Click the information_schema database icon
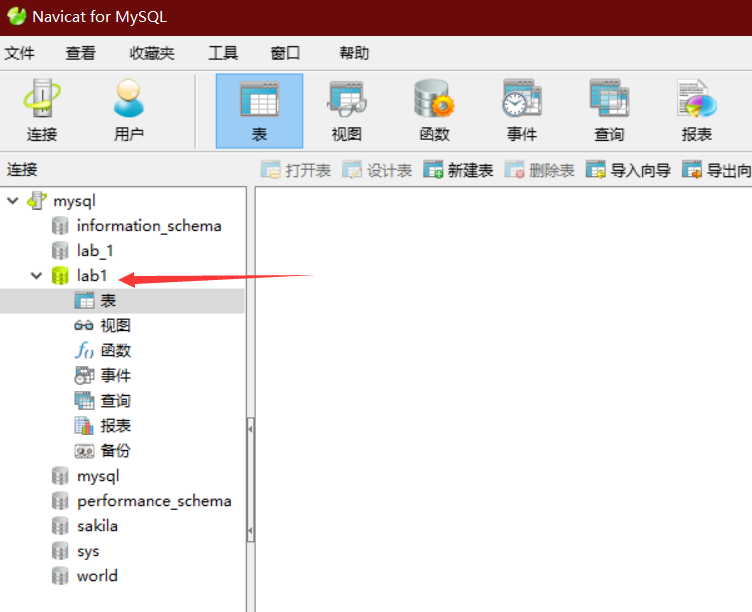This screenshot has width=752, height=612. [x=60, y=225]
